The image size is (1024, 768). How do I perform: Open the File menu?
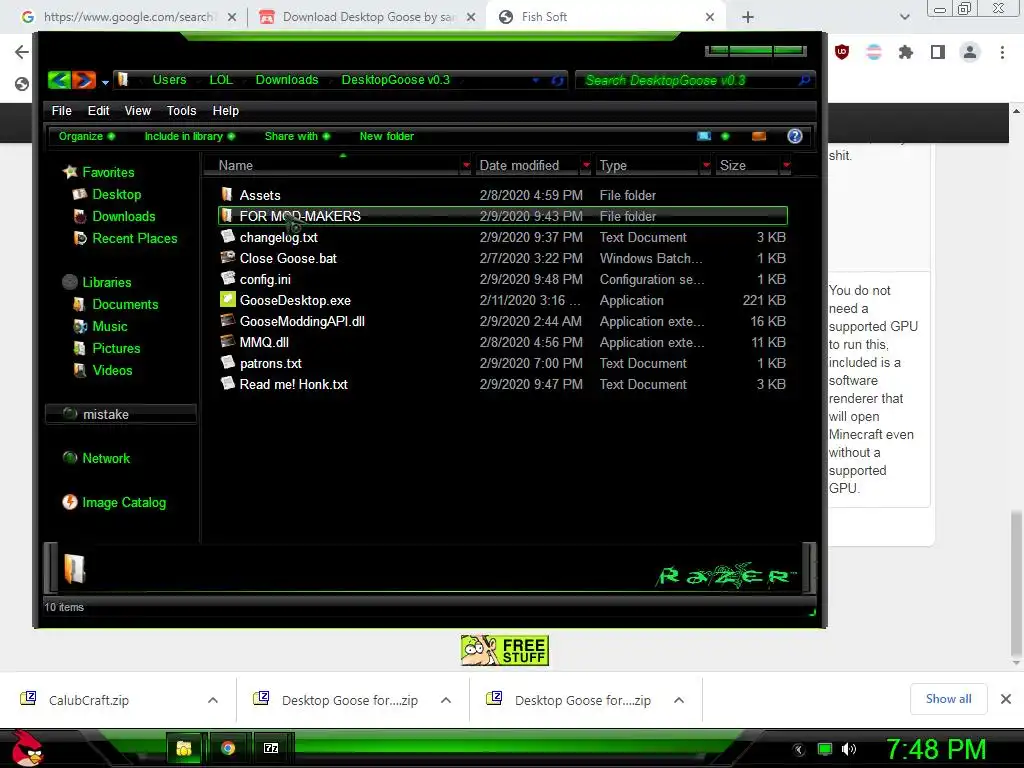[61, 110]
